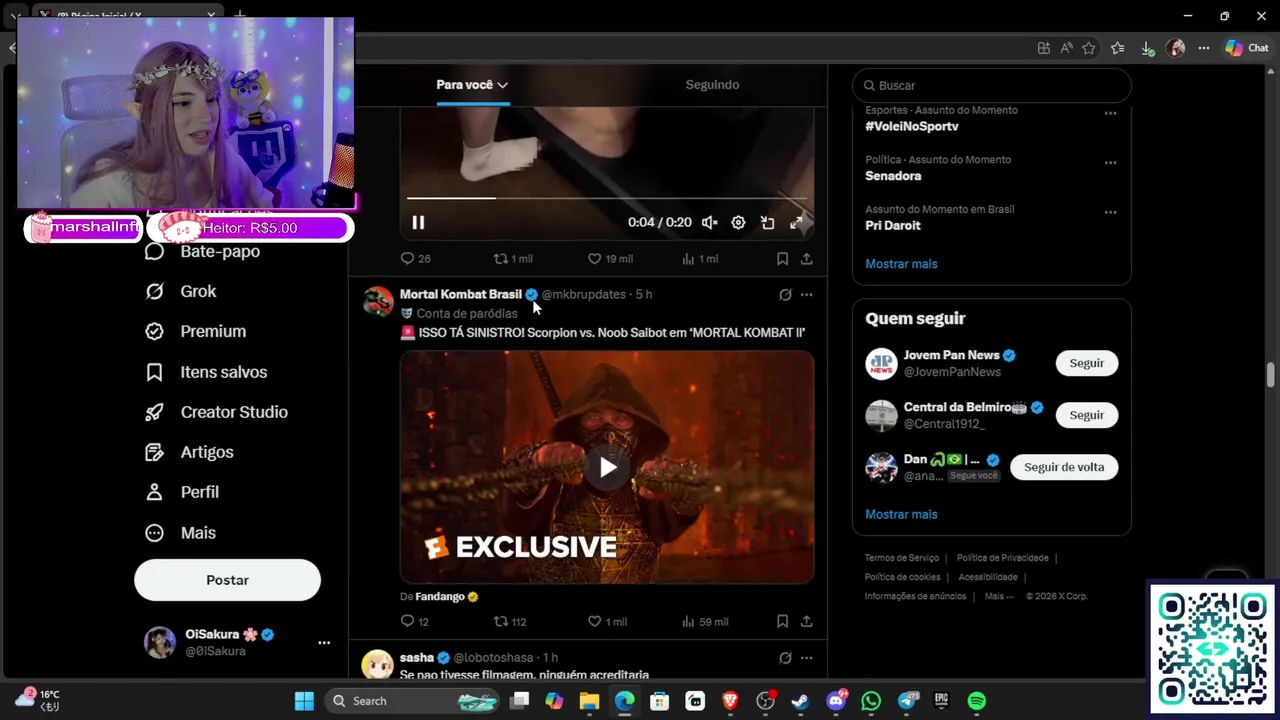The width and height of the screenshot is (1280, 720).
Task: Open Grok action on Mortal Kombat Brasil post
Action: tap(785, 295)
